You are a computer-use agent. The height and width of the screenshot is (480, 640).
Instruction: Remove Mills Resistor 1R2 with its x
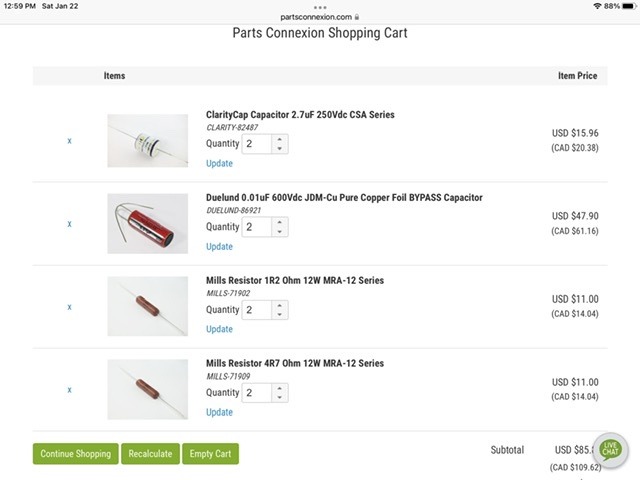[x=69, y=307]
